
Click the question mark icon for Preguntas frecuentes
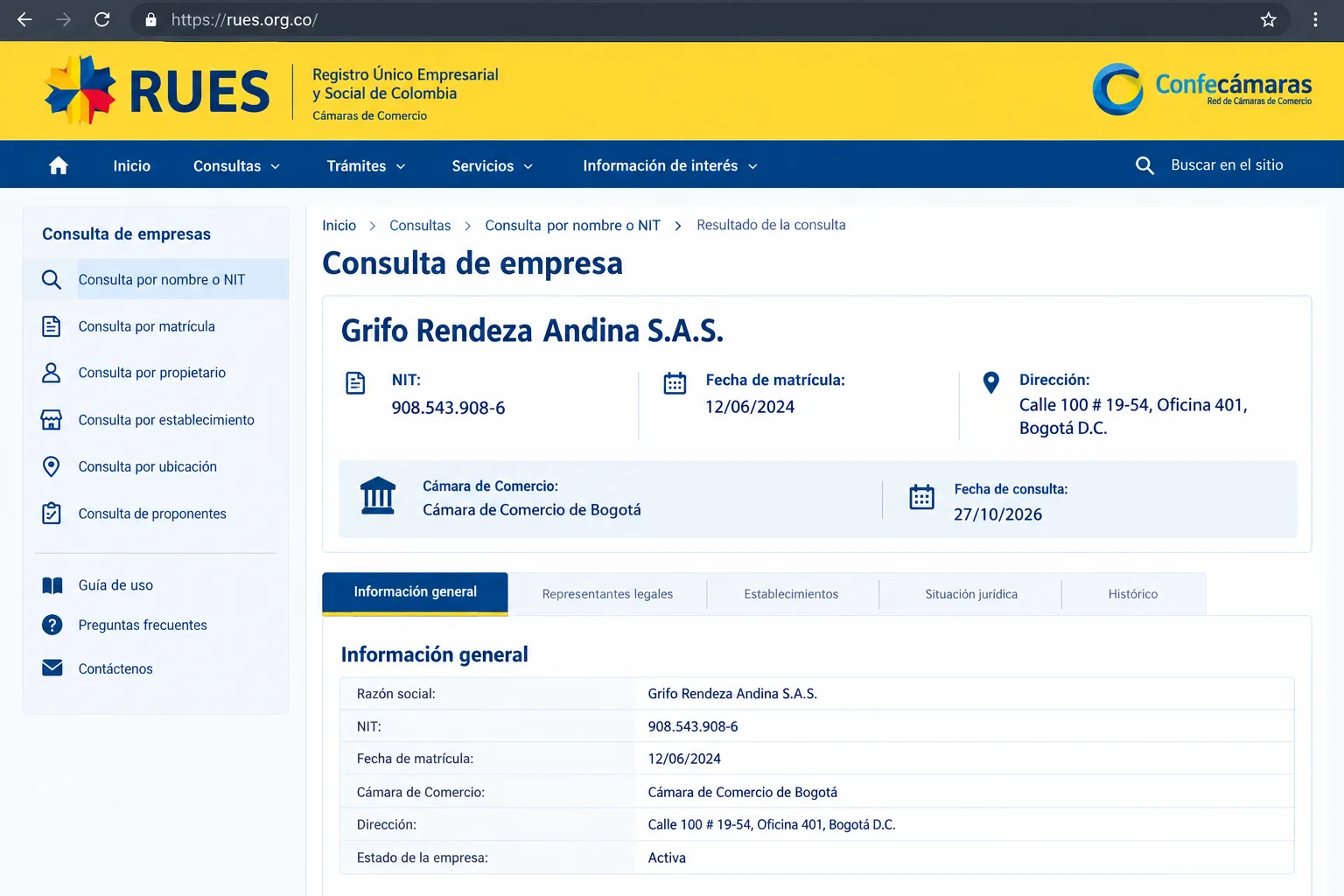(x=52, y=625)
